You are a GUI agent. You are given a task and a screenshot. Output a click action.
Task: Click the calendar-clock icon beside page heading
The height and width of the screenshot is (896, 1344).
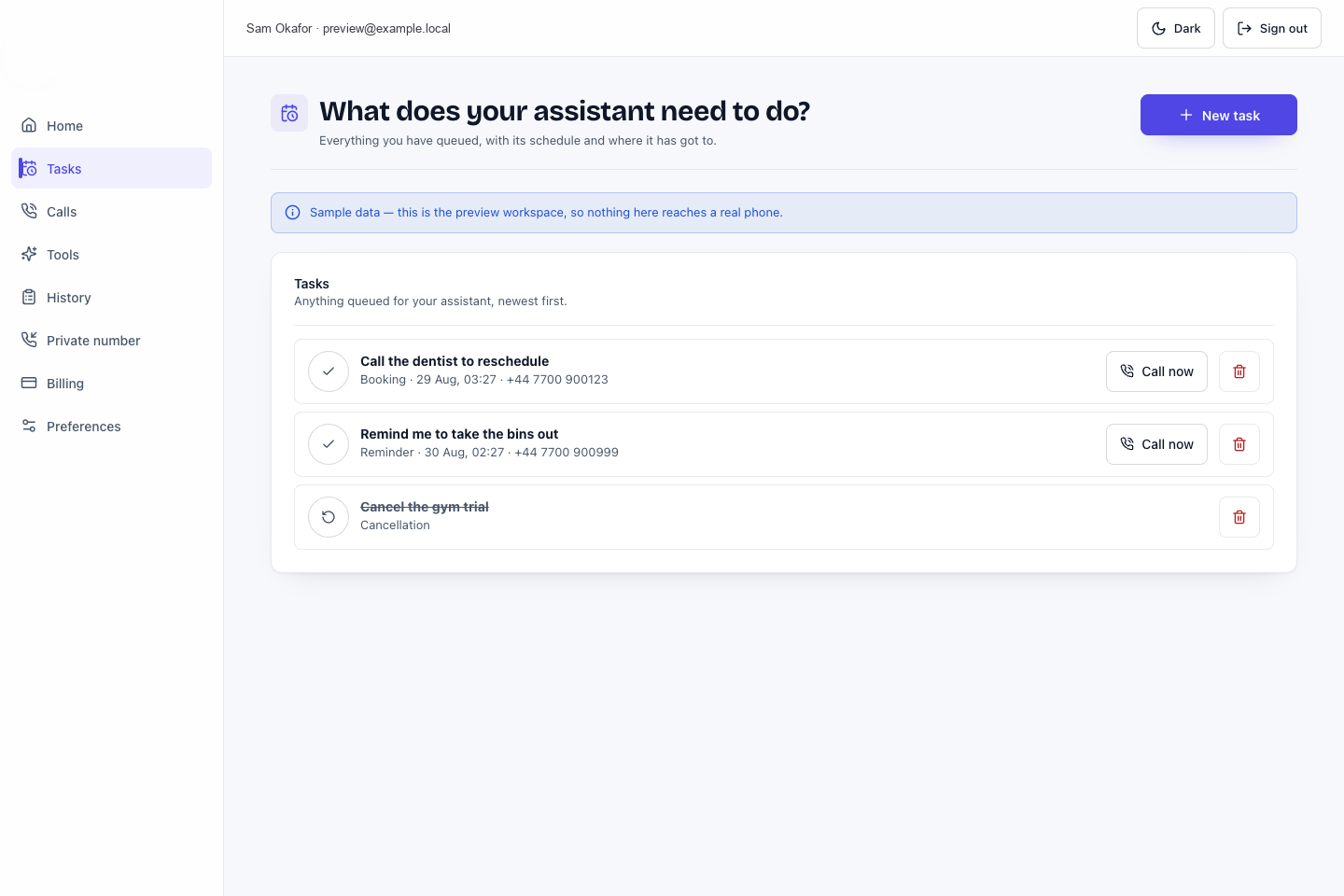[x=289, y=113]
